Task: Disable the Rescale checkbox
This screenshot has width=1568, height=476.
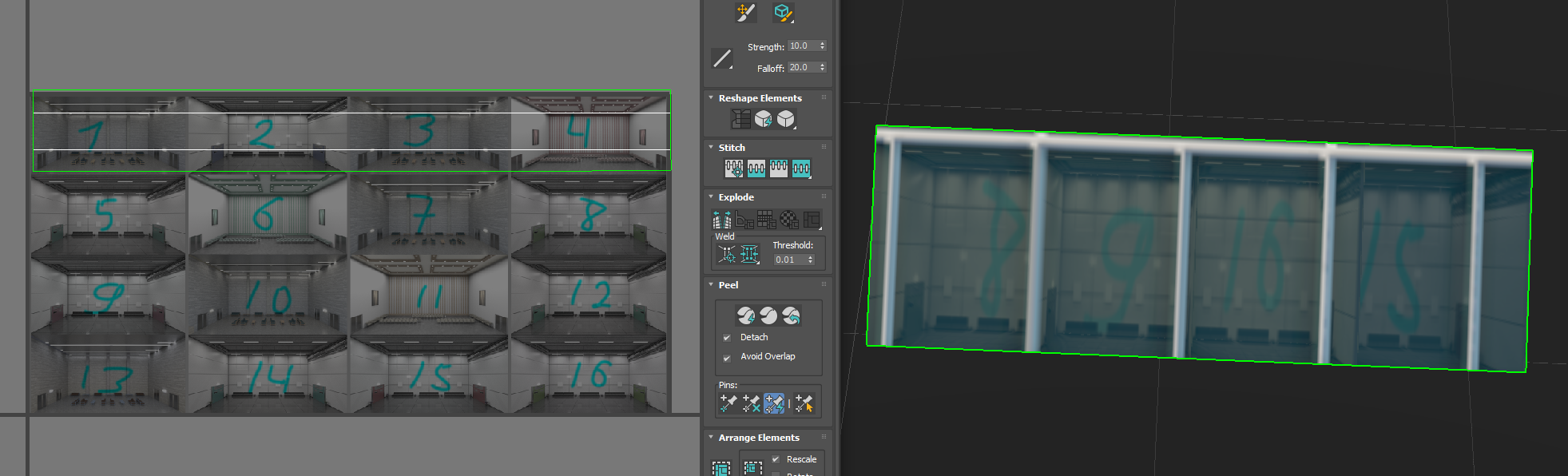Action: click(775, 459)
